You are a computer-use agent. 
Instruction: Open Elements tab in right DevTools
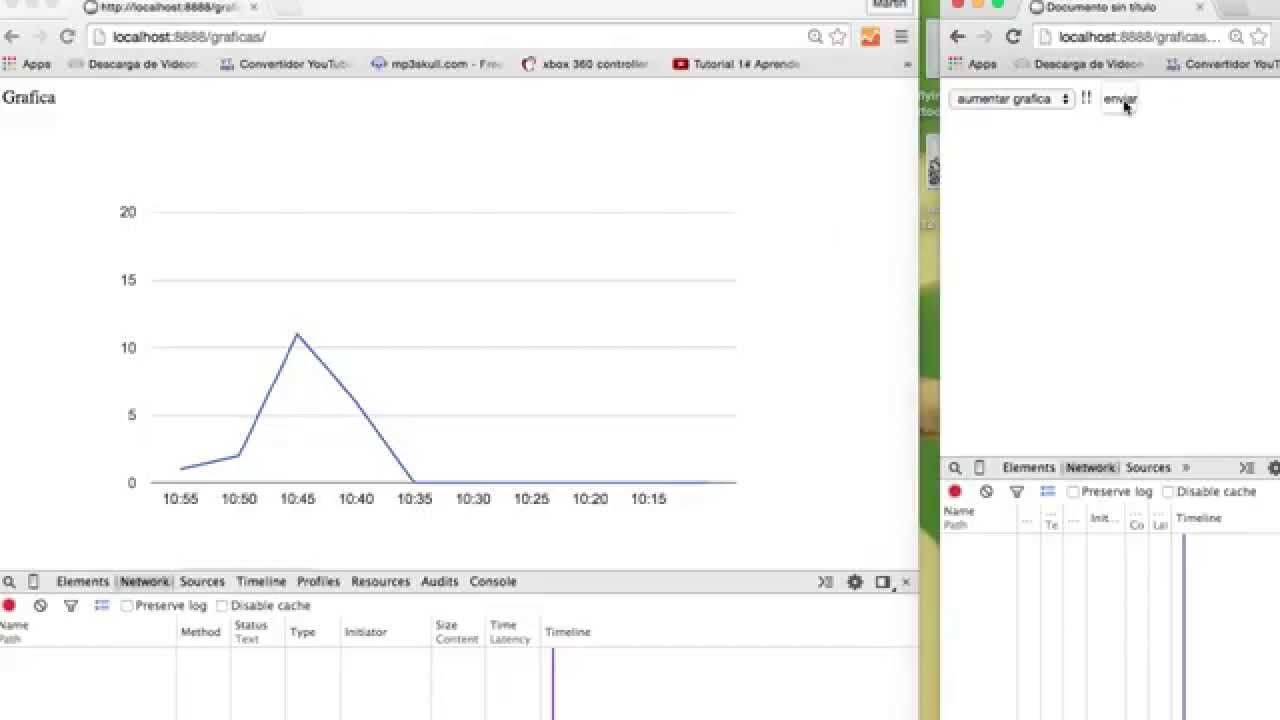click(1028, 468)
